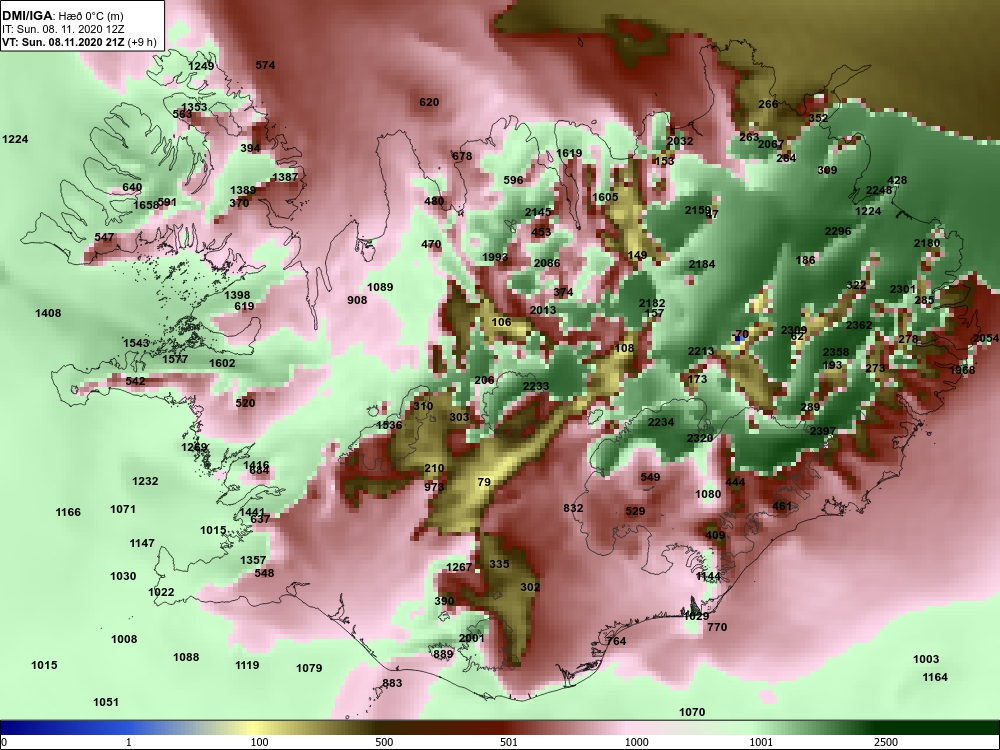
Task: Click the value 2054 at eastern edge
Action: click(x=986, y=339)
